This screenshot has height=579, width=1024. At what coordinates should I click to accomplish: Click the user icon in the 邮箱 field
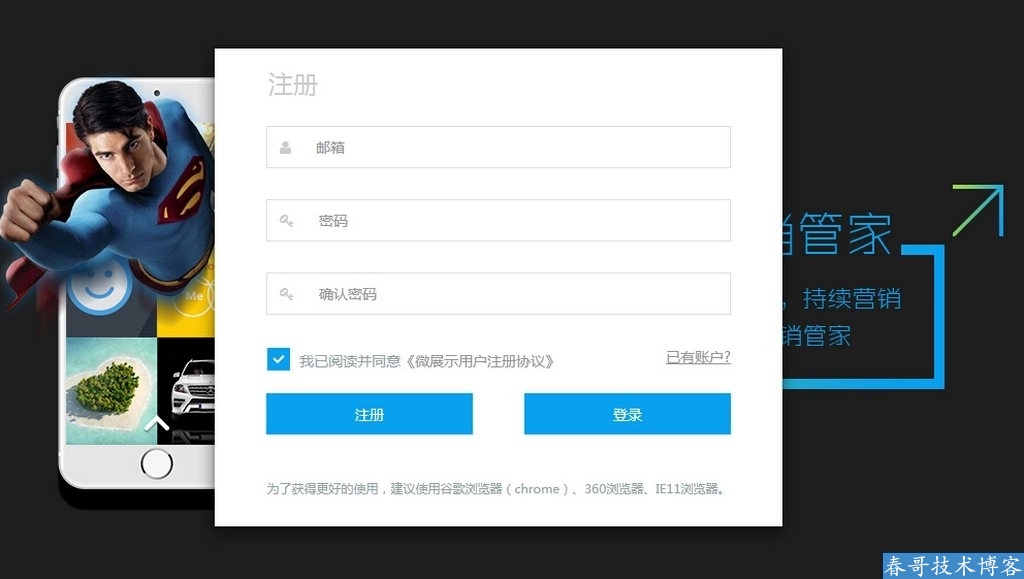click(285, 148)
